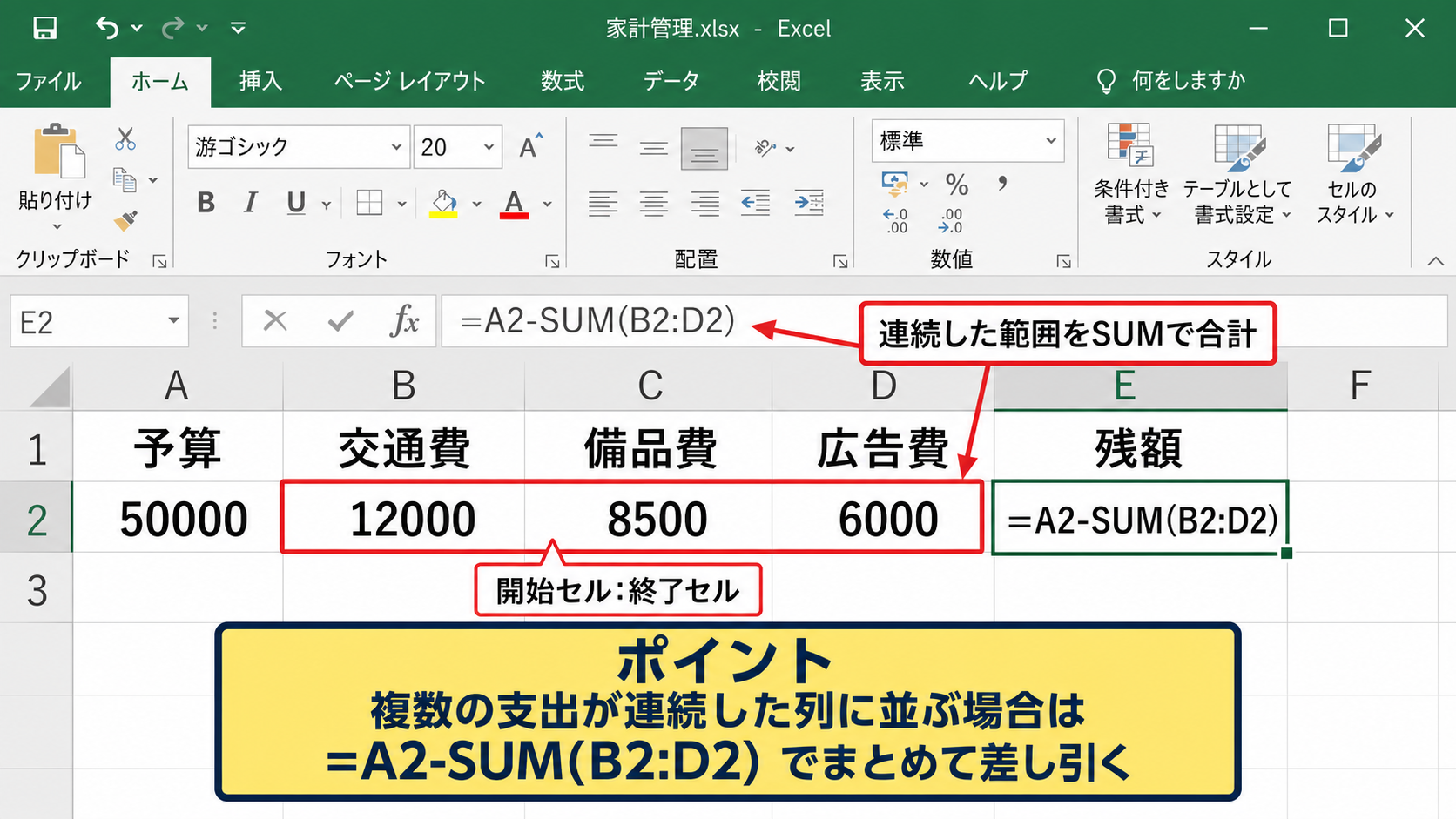1456x819 pixels.
Task: Click the Redo arrow icon
Action: (173, 28)
